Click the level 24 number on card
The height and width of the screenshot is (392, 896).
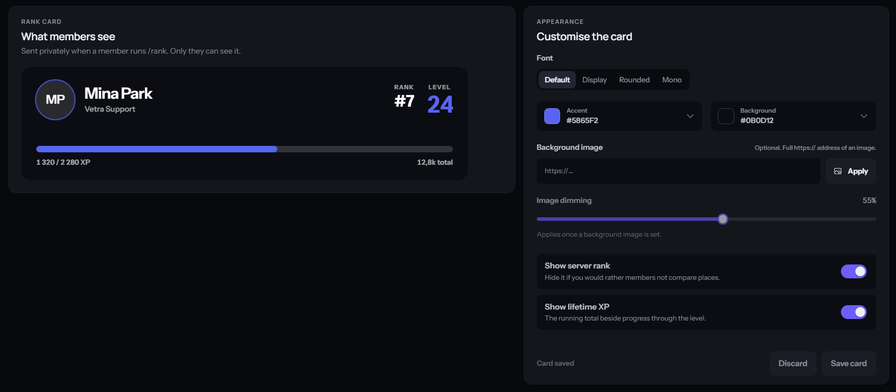[x=440, y=105]
